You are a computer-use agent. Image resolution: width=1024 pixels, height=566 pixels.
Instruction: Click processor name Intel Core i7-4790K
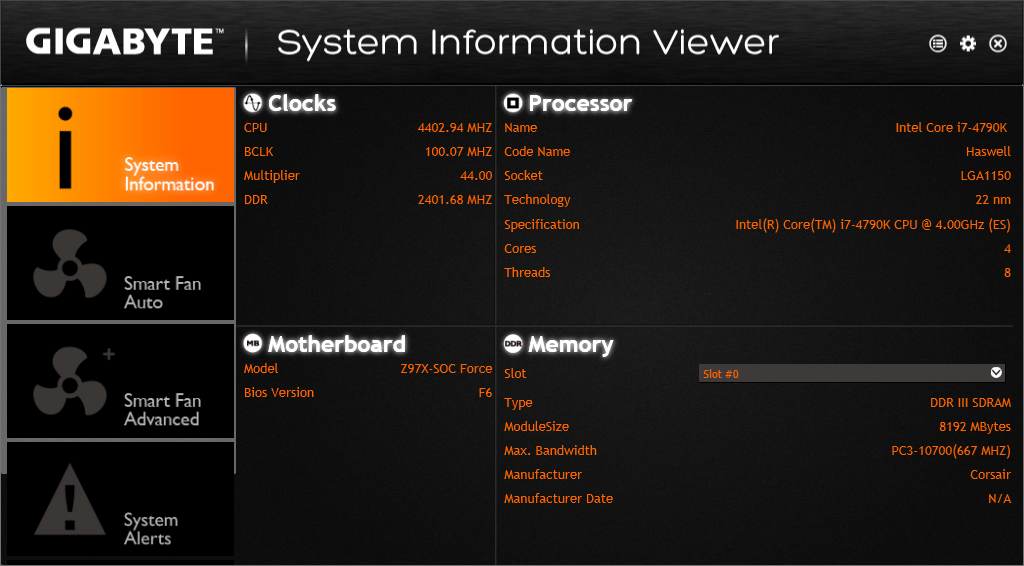point(952,128)
